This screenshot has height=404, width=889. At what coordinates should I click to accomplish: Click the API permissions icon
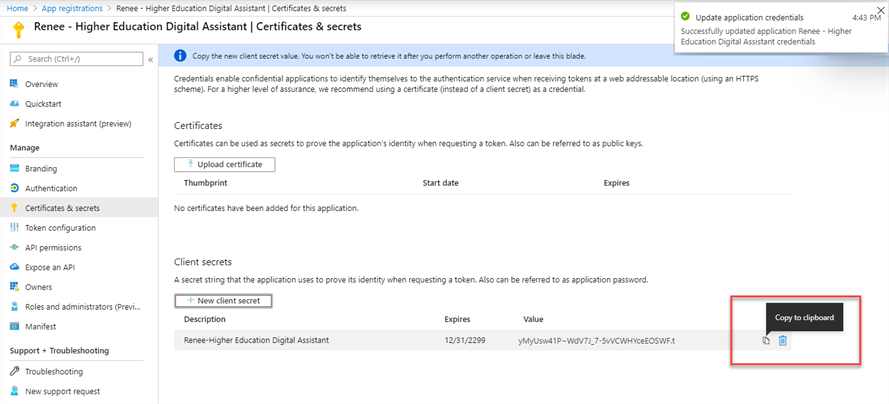click(x=15, y=248)
